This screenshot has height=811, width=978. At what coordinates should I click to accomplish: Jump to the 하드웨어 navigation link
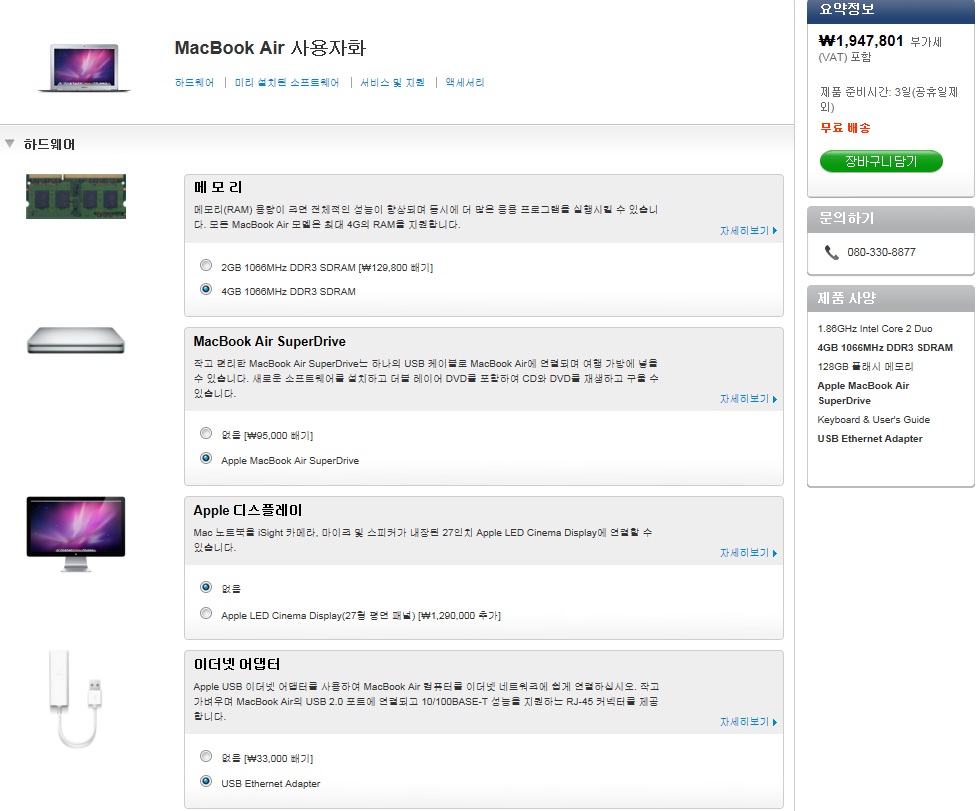coord(194,83)
